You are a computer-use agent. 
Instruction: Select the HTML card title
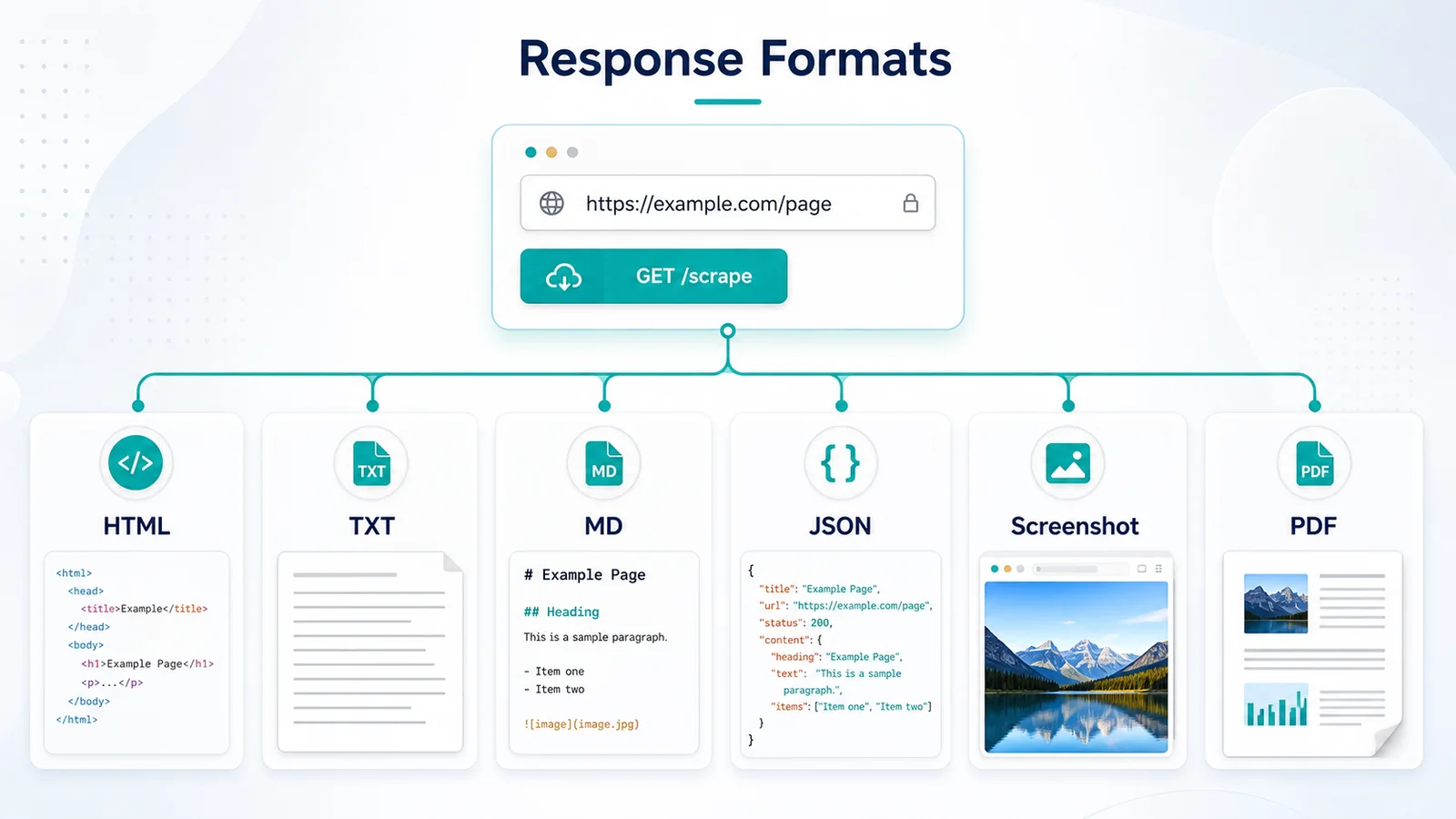click(x=136, y=526)
